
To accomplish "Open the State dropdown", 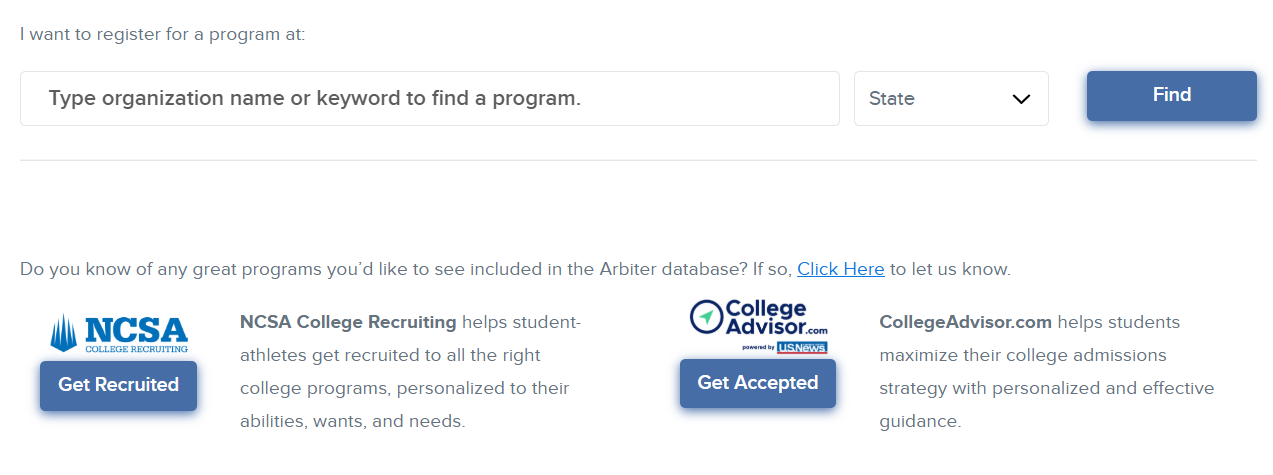I will [x=951, y=99].
